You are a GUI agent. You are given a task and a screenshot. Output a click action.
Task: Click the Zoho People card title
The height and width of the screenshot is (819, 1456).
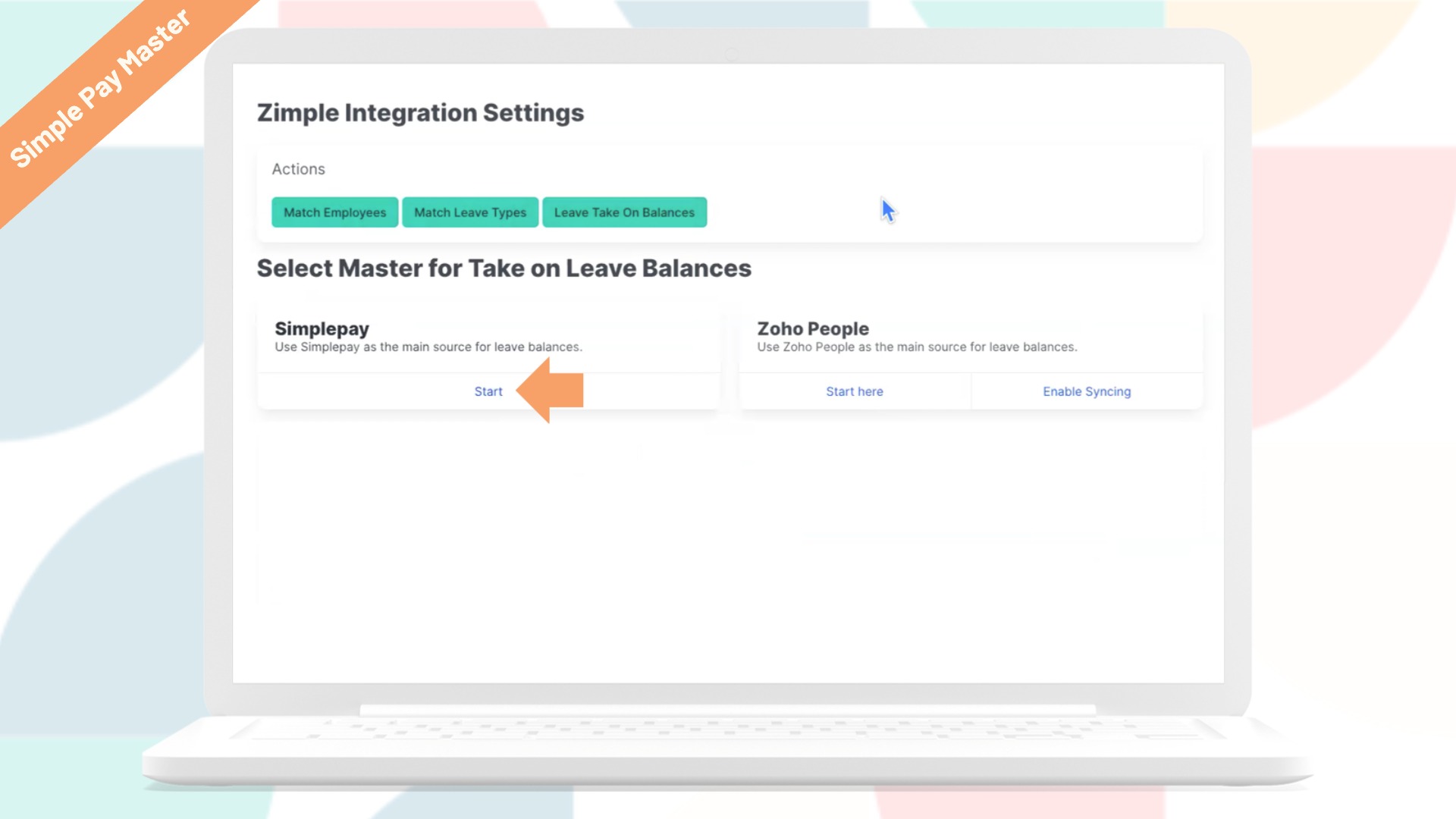[x=812, y=328]
